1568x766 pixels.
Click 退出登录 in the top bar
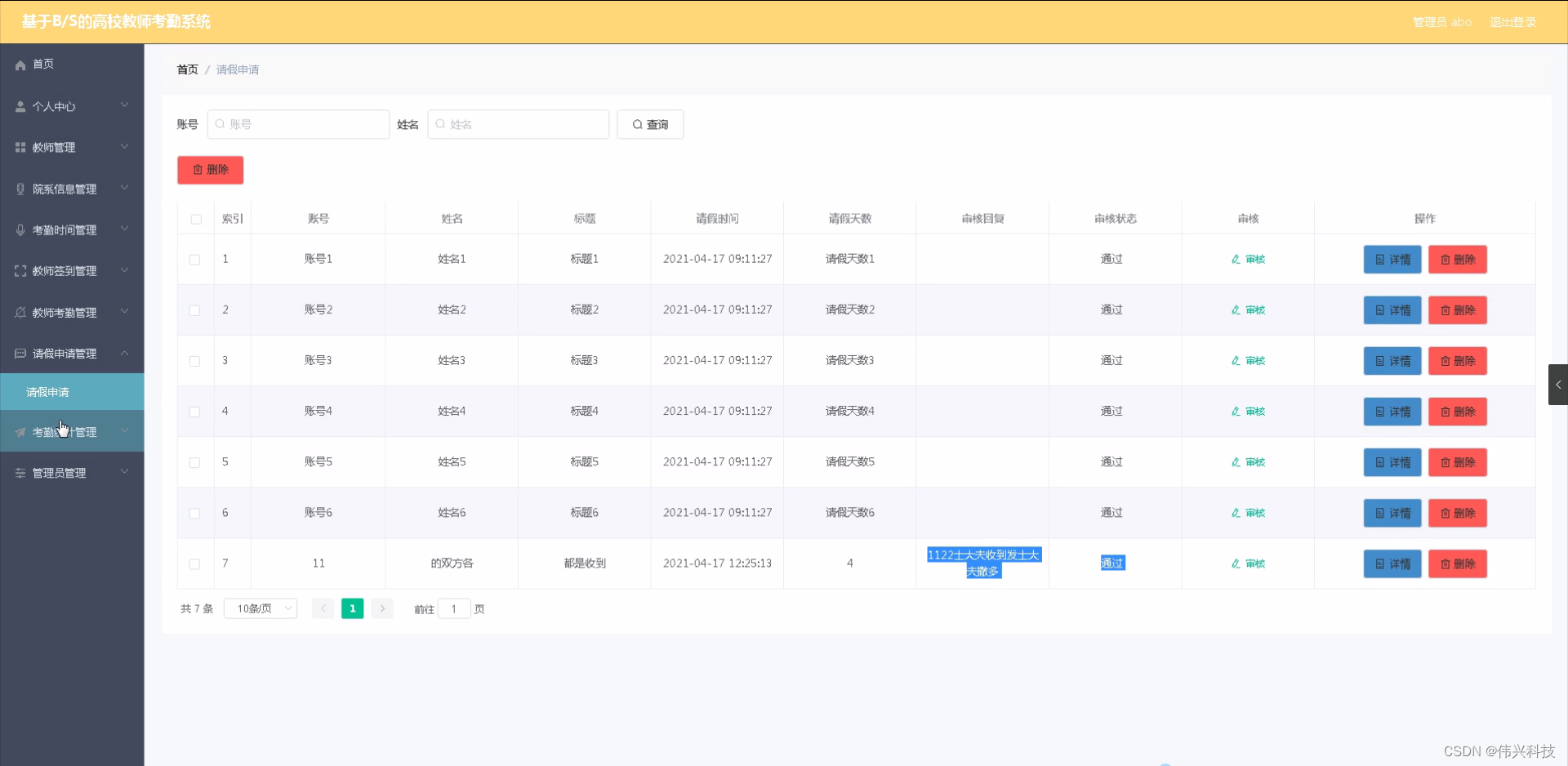click(1511, 22)
